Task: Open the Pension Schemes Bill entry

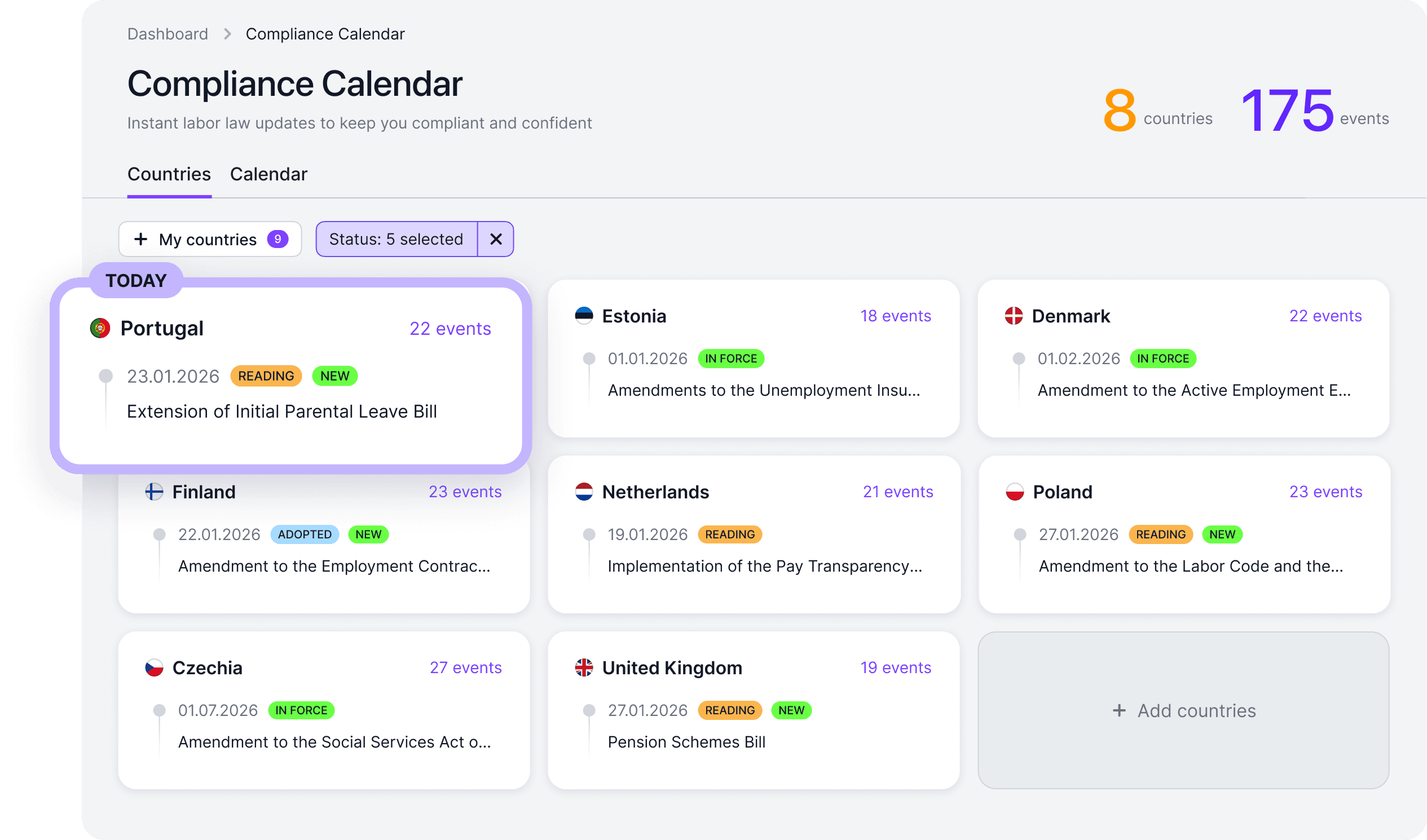Action: tap(686, 742)
